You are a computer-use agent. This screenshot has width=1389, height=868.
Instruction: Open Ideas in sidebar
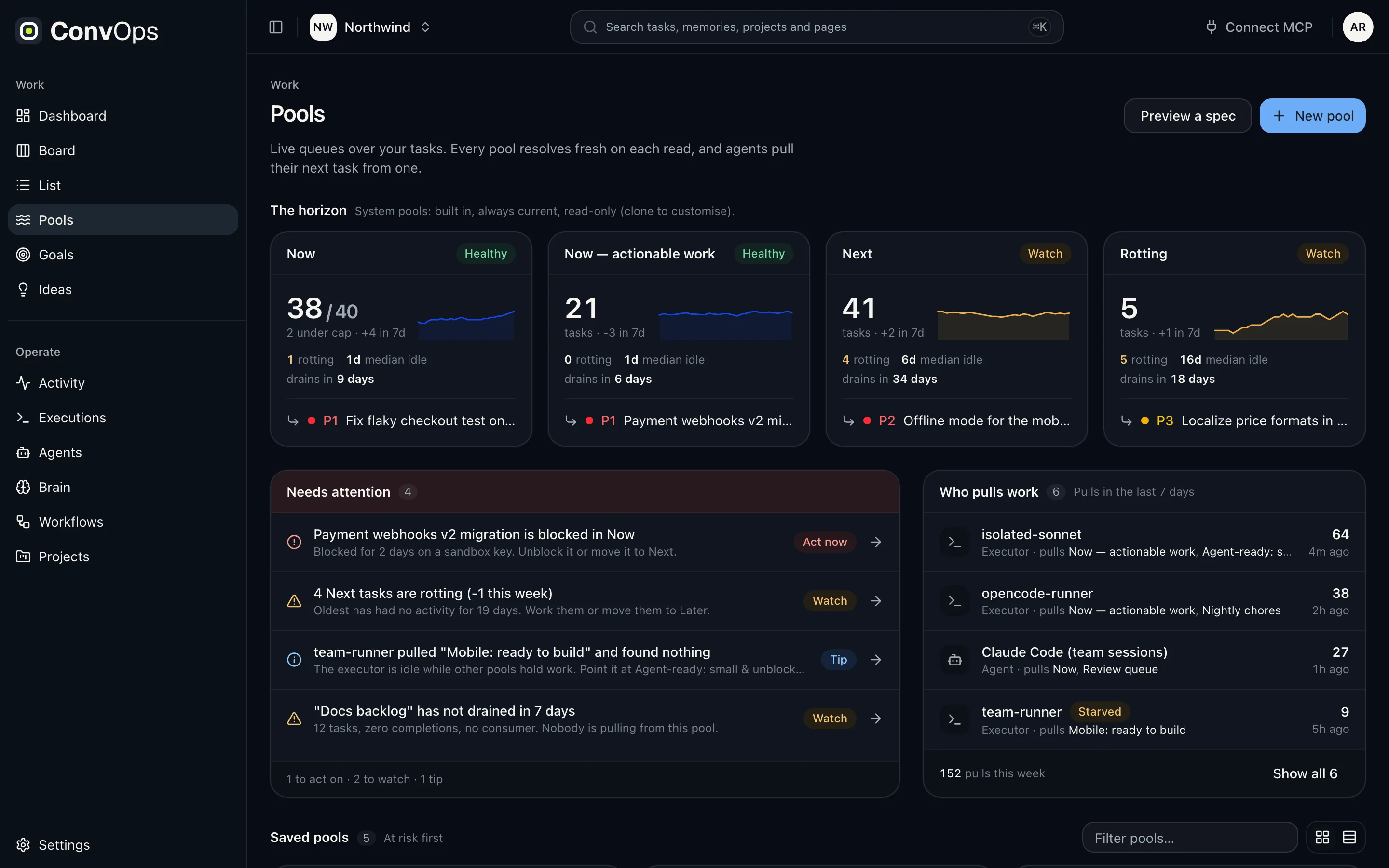(123, 289)
